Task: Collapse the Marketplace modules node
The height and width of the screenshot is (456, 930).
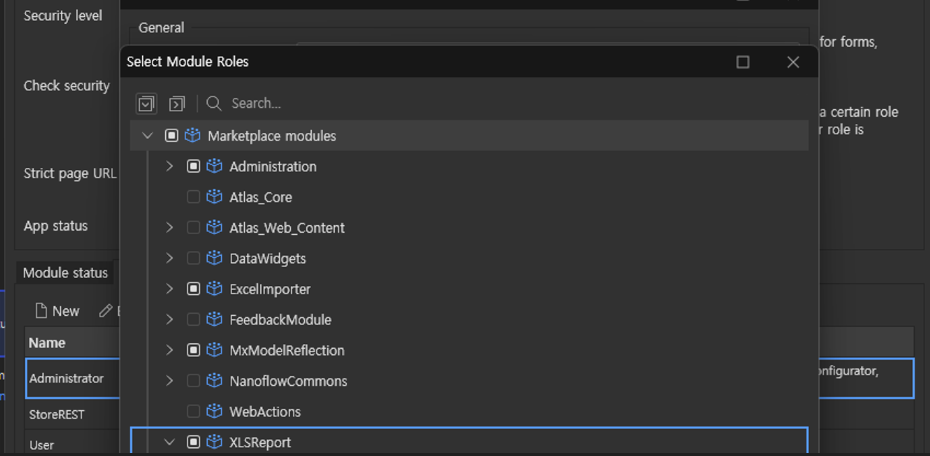Action: (148, 136)
